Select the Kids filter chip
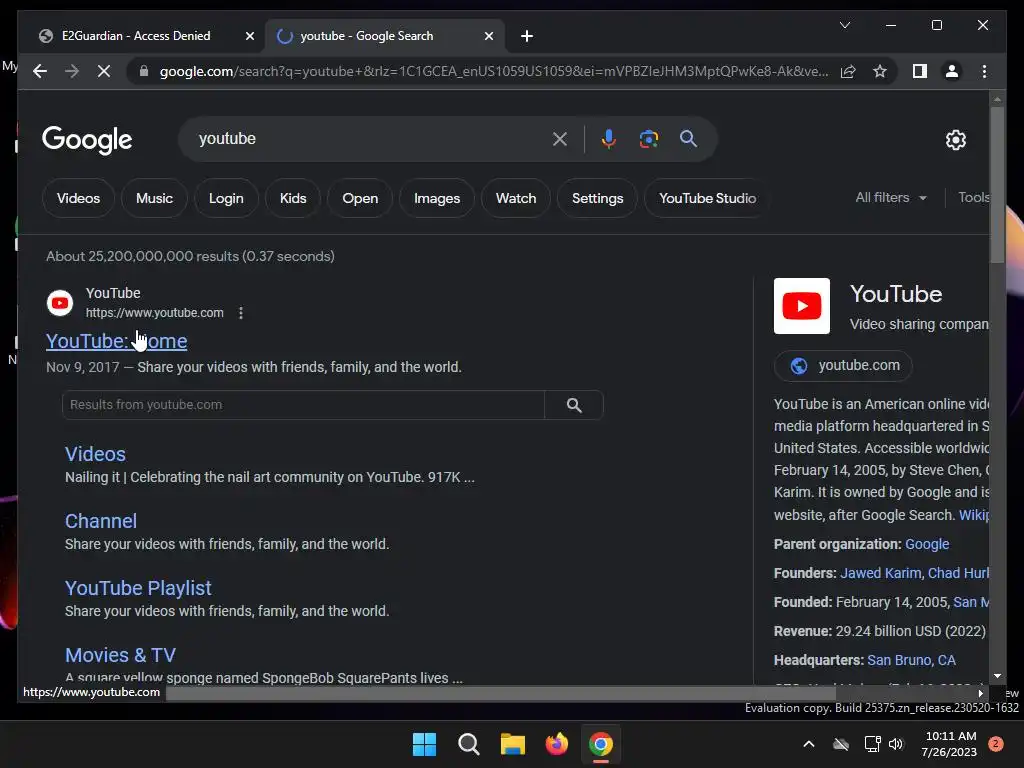 [x=293, y=198]
